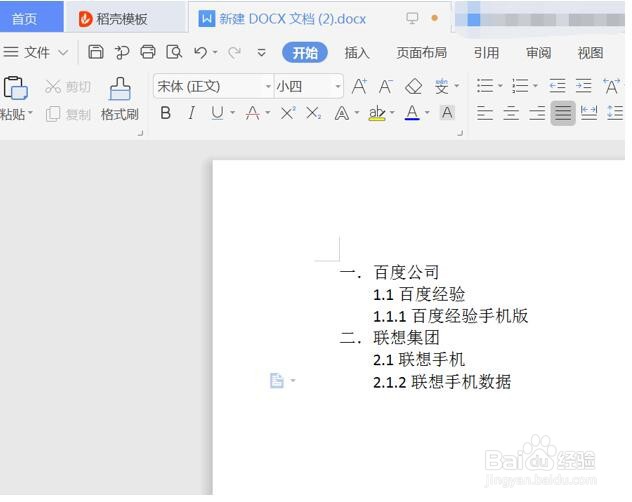Image resolution: width=632 pixels, height=502 pixels.
Task: Toggle Subscript formatting
Action: tap(313, 113)
